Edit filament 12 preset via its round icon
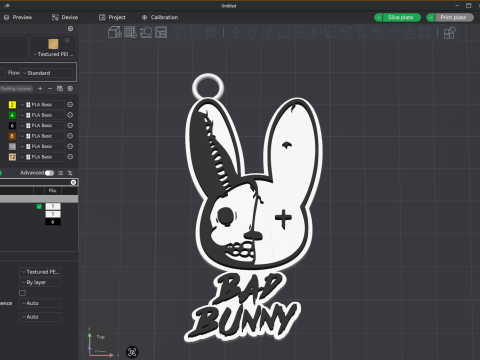Image resolution: width=480 pixels, height=360 pixels. [70, 157]
